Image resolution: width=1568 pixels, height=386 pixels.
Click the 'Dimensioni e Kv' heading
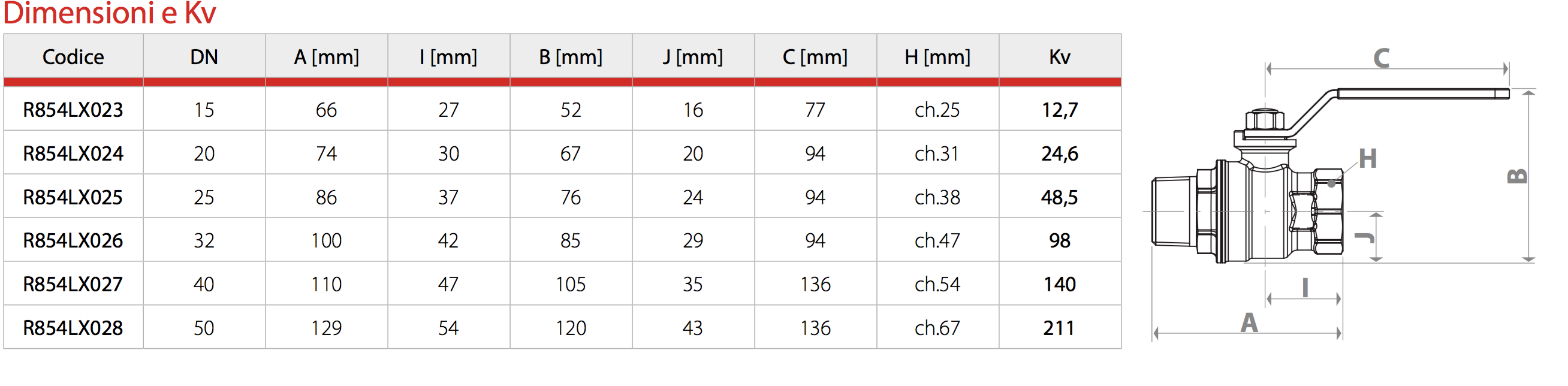[110, 13]
